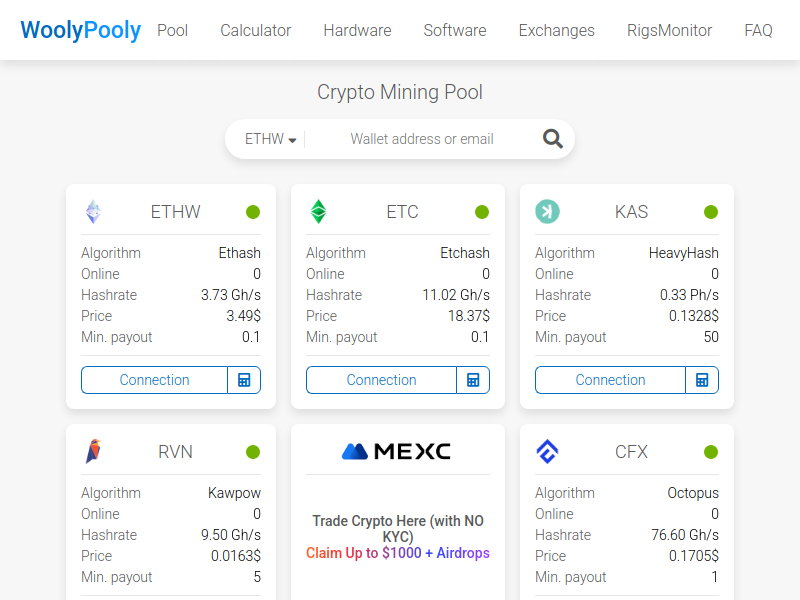Screen dimensions: 800x600
Task: Open the Trade Crypto Here MEXC ad
Action: pos(398,529)
